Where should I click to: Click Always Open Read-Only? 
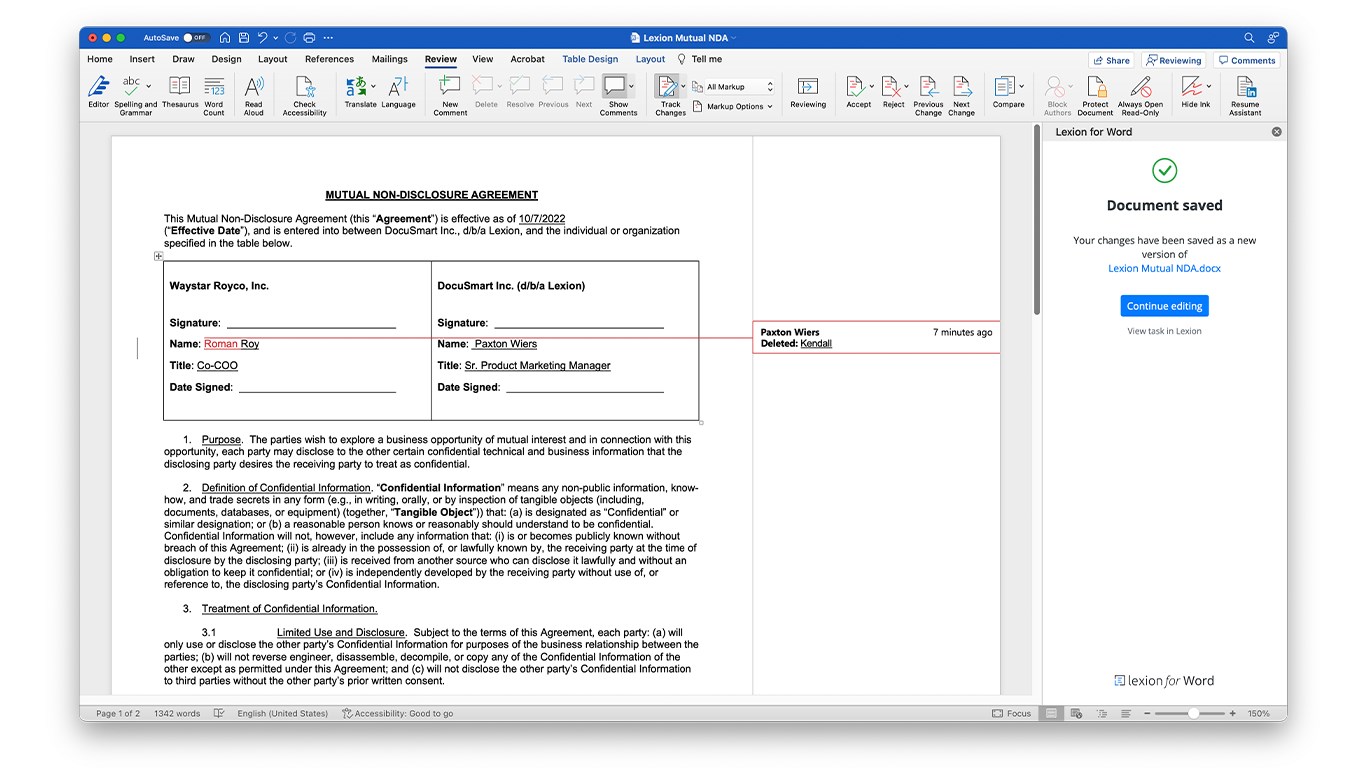pyautogui.click(x=1140, y=95)
